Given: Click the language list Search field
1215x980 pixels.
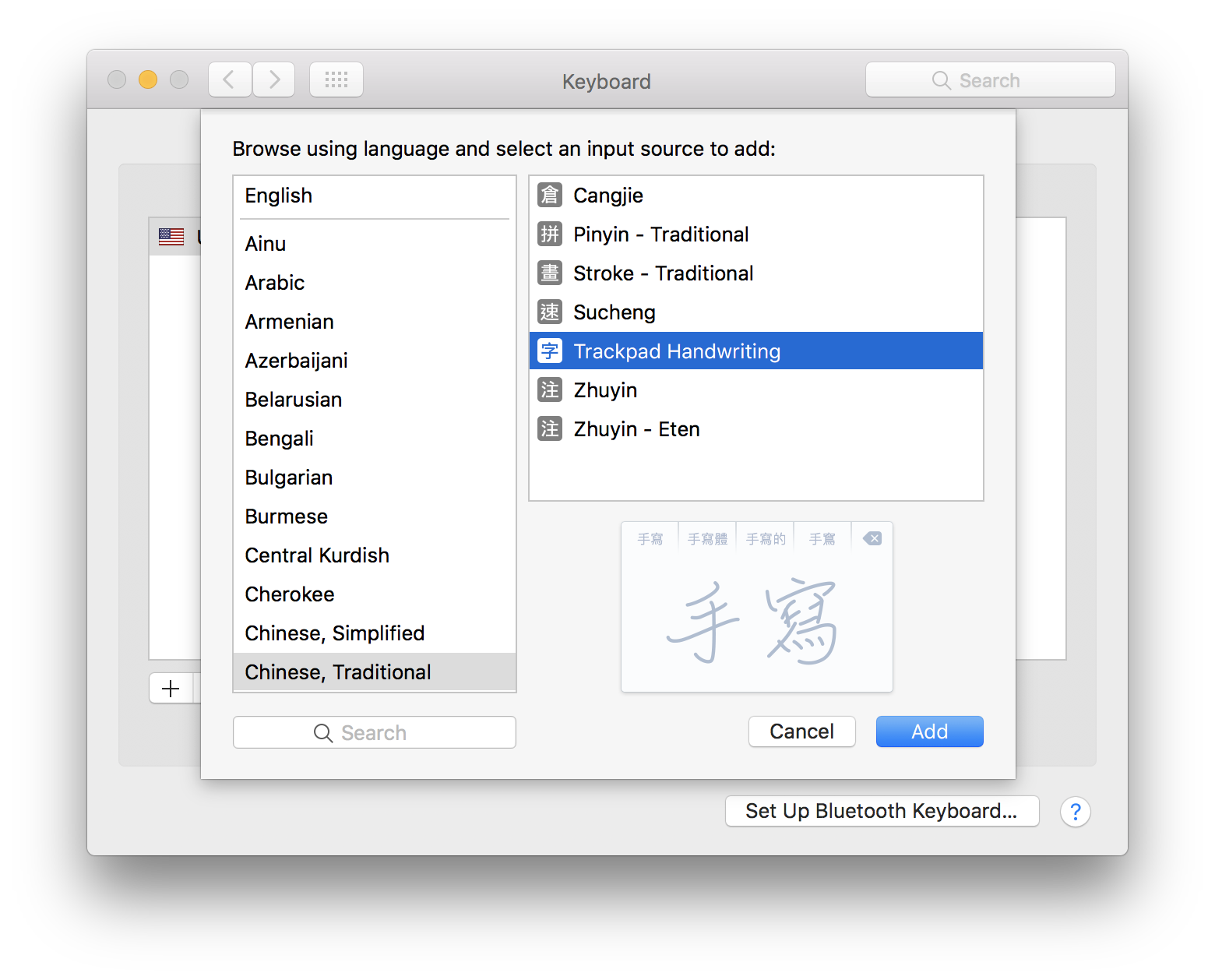Looking at the screenshot, I should tap(374, 731).
